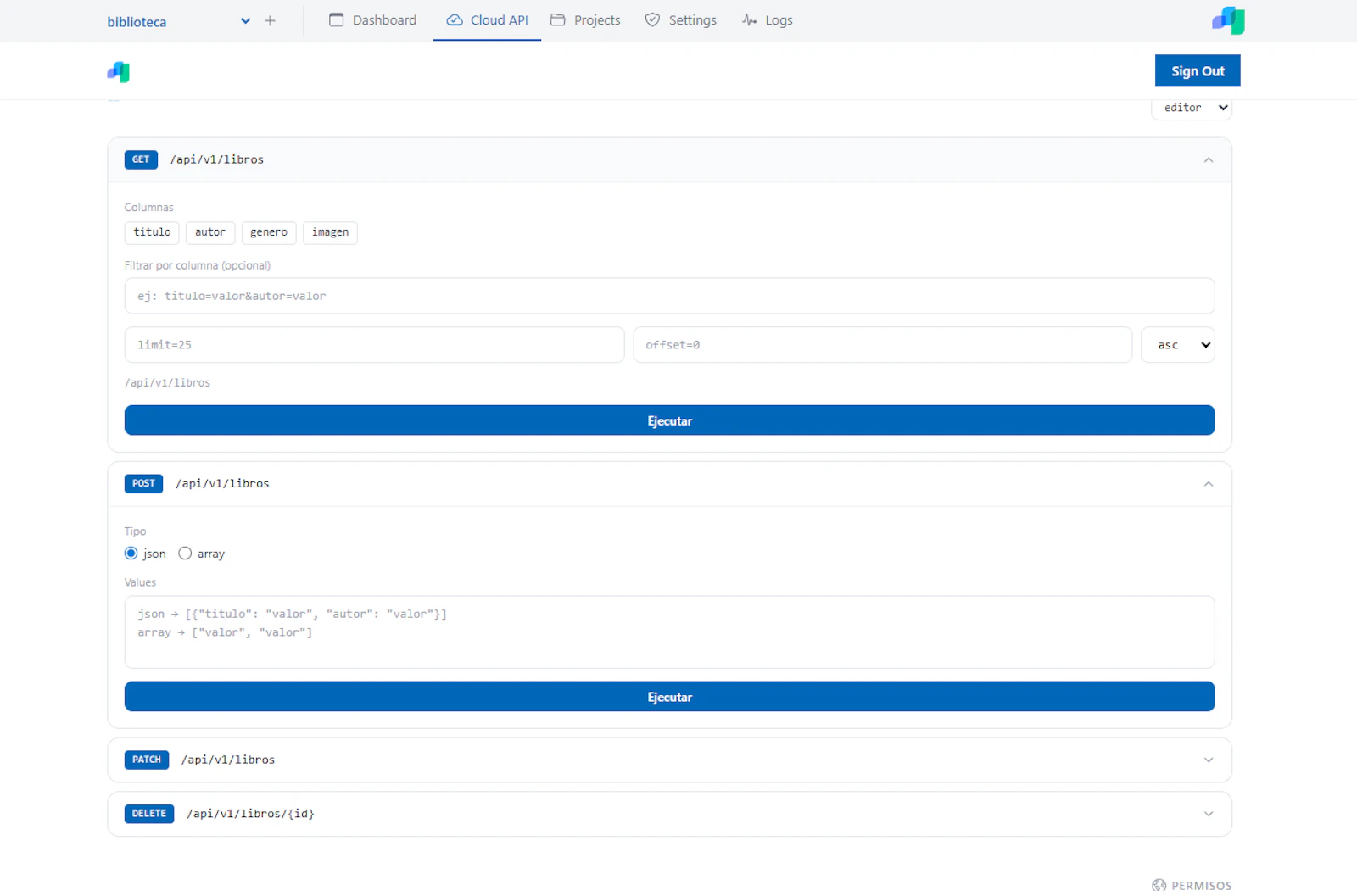This screenshot has width=1357, height=896.
Task: Open the Logs tab
Action: (x=767, y=20)
